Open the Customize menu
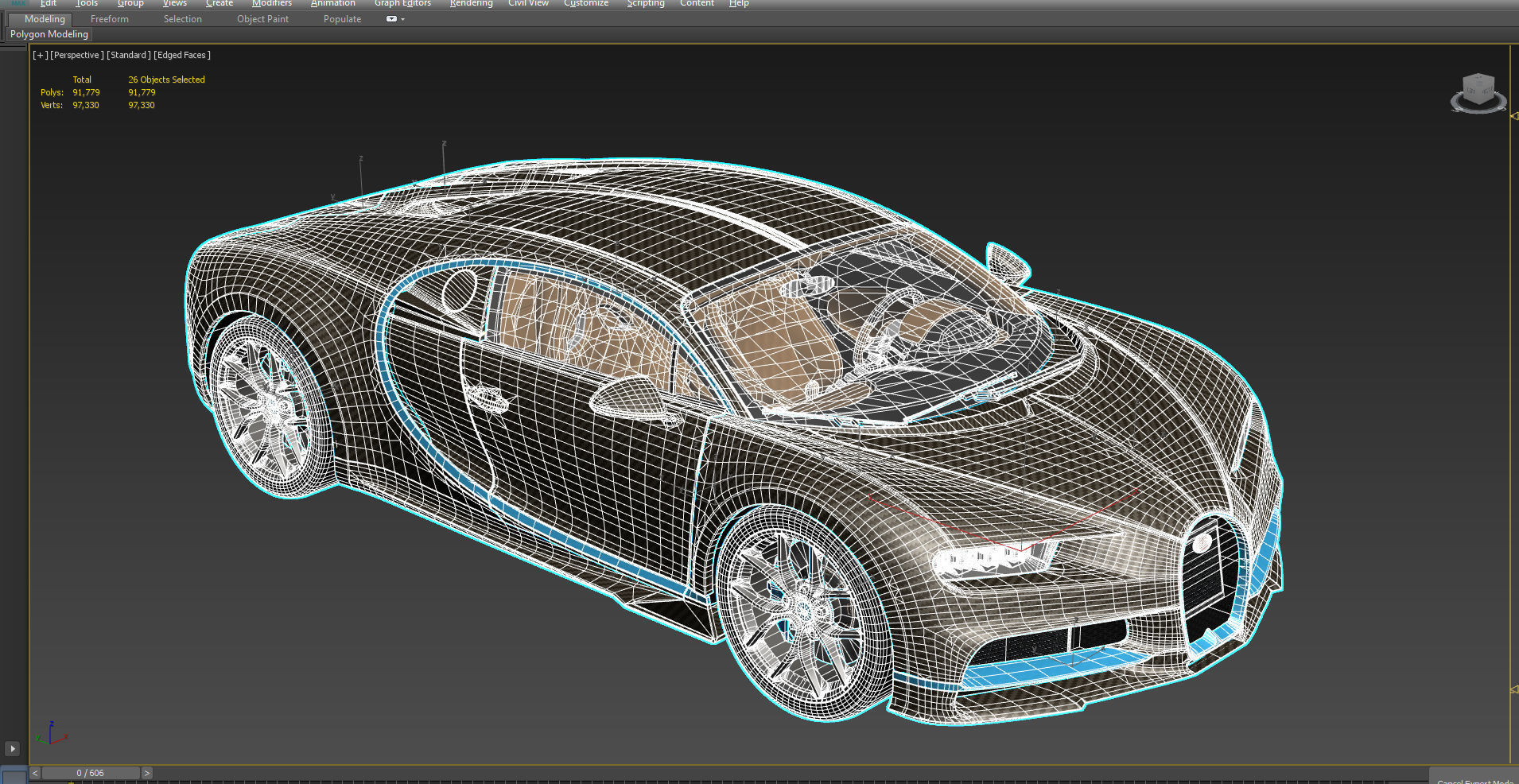Viewport: 1519px width, 784px height. click(x=586, y=3)
